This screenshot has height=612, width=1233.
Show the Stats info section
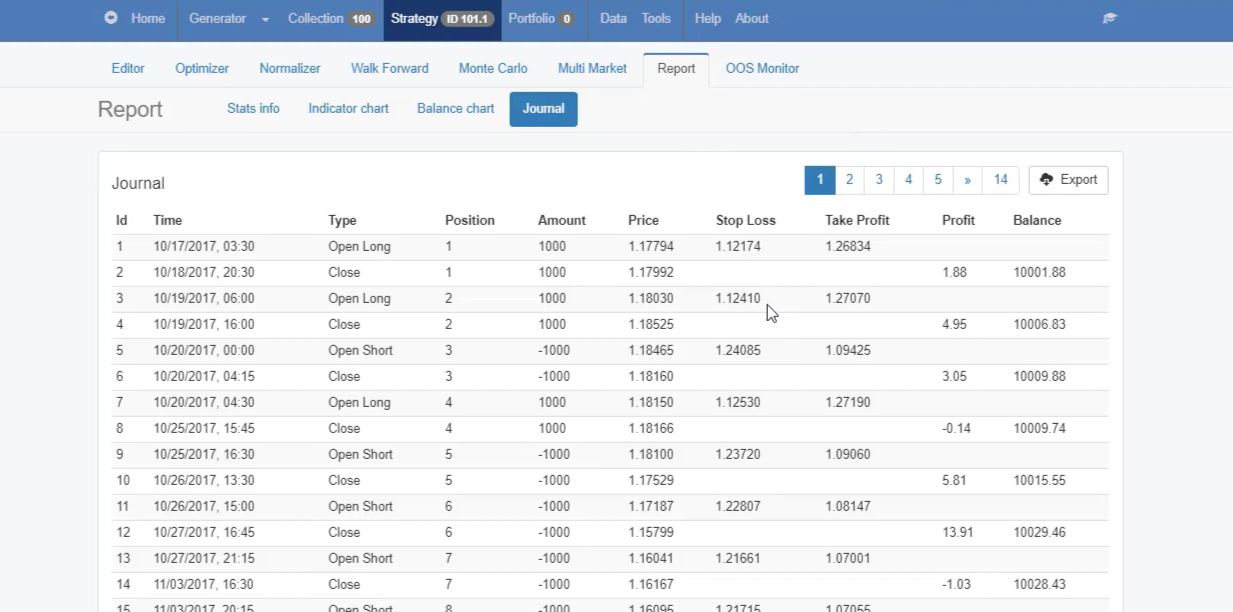coord(253,108)
